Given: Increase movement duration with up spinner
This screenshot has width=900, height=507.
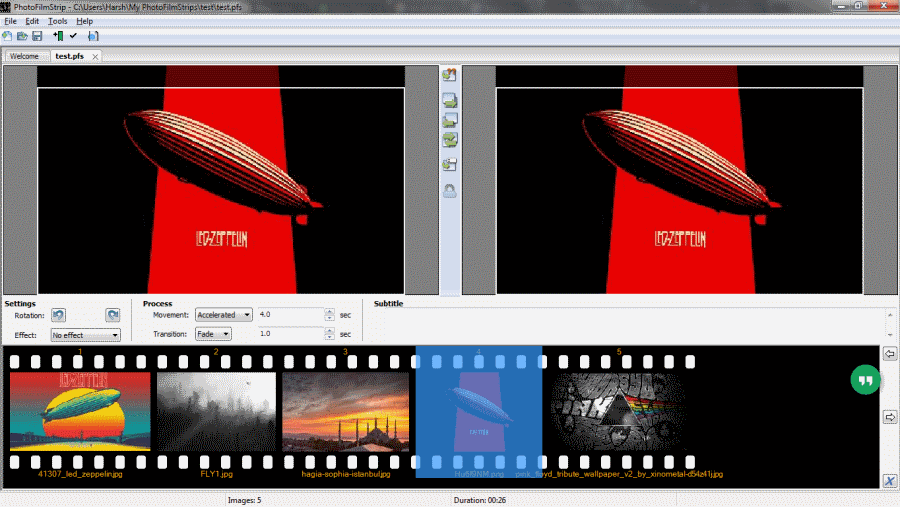Looking at the screenshot, I should pyautogui.click(x=329, y=312).
